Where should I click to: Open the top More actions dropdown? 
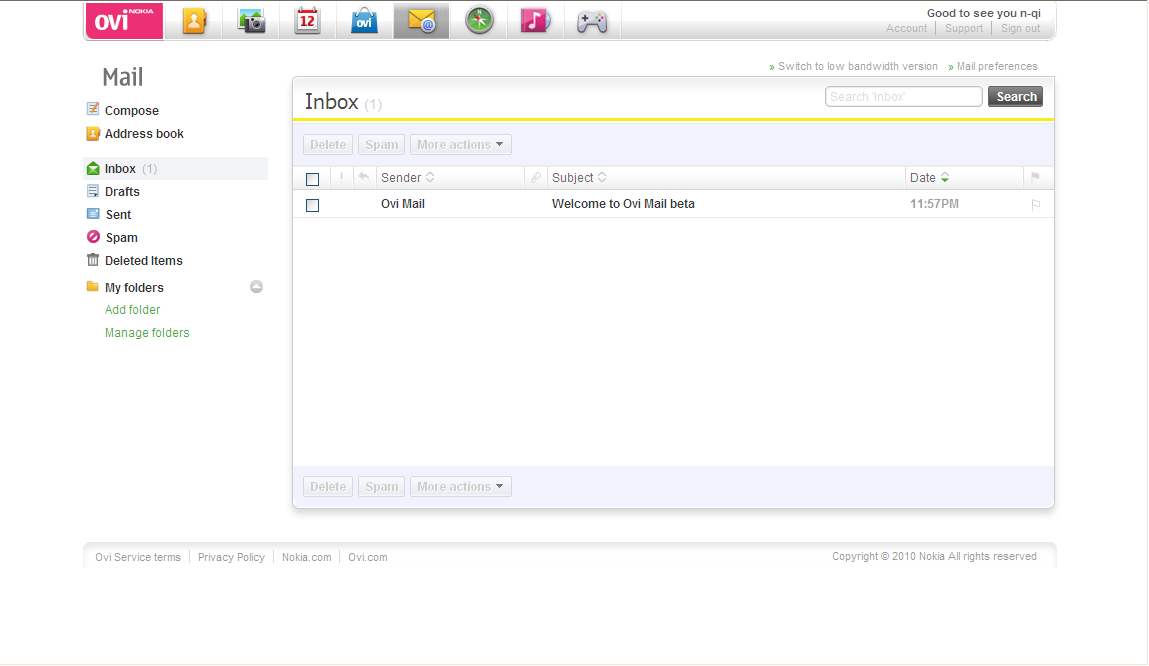point(460,144)
